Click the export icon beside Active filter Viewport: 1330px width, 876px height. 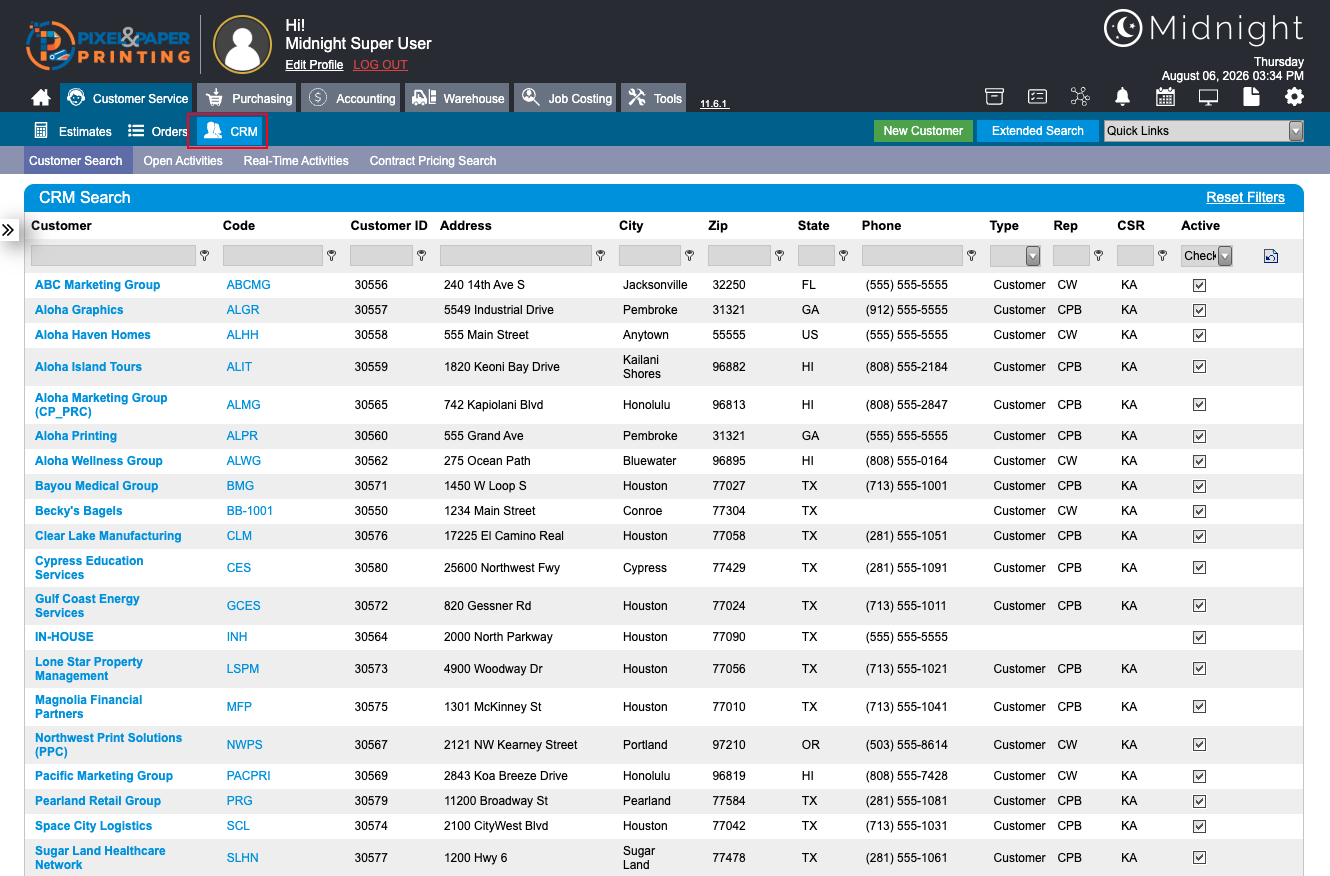click(1270, 256)
